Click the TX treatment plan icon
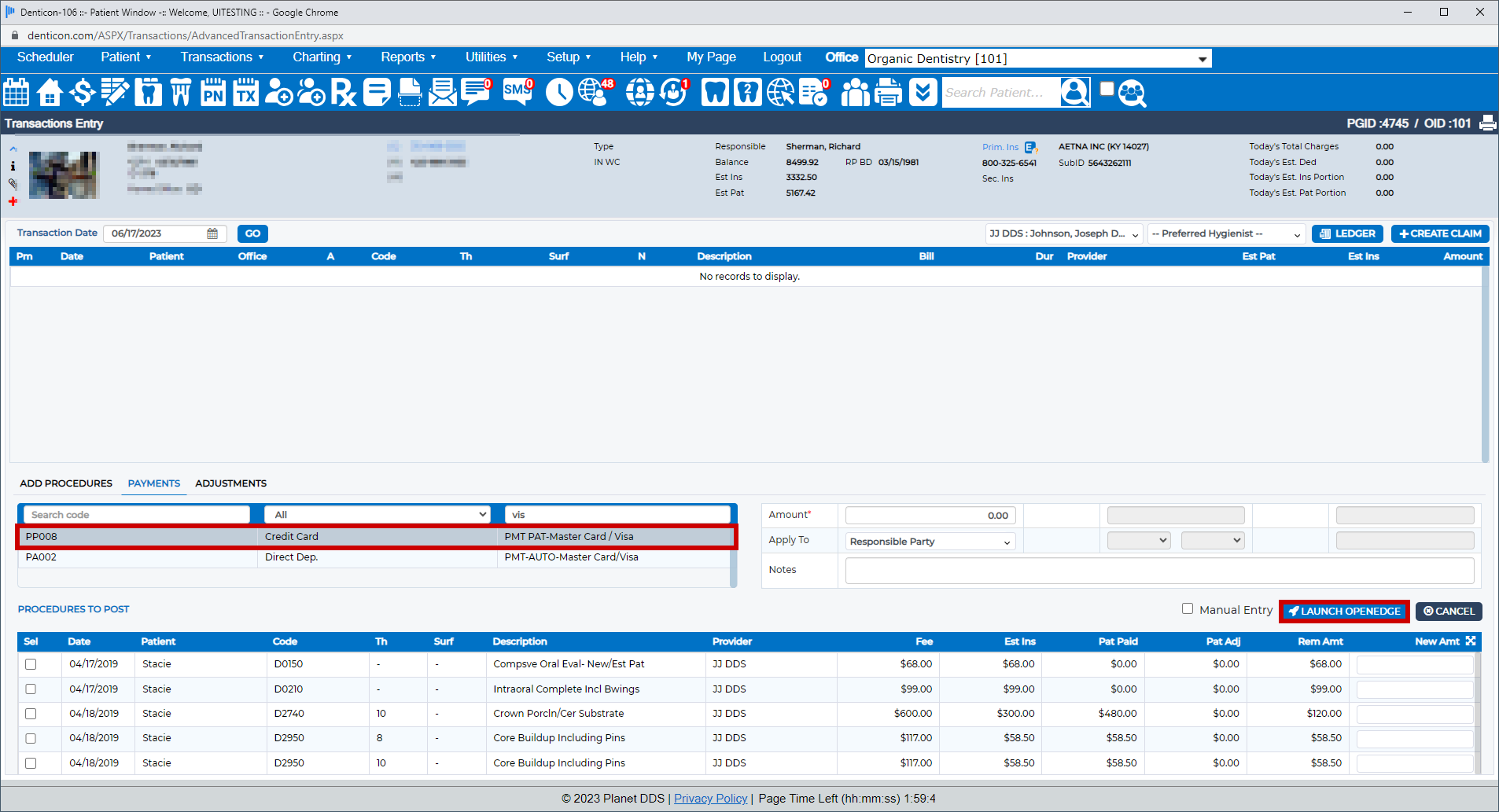 click(x=245, y=92)
